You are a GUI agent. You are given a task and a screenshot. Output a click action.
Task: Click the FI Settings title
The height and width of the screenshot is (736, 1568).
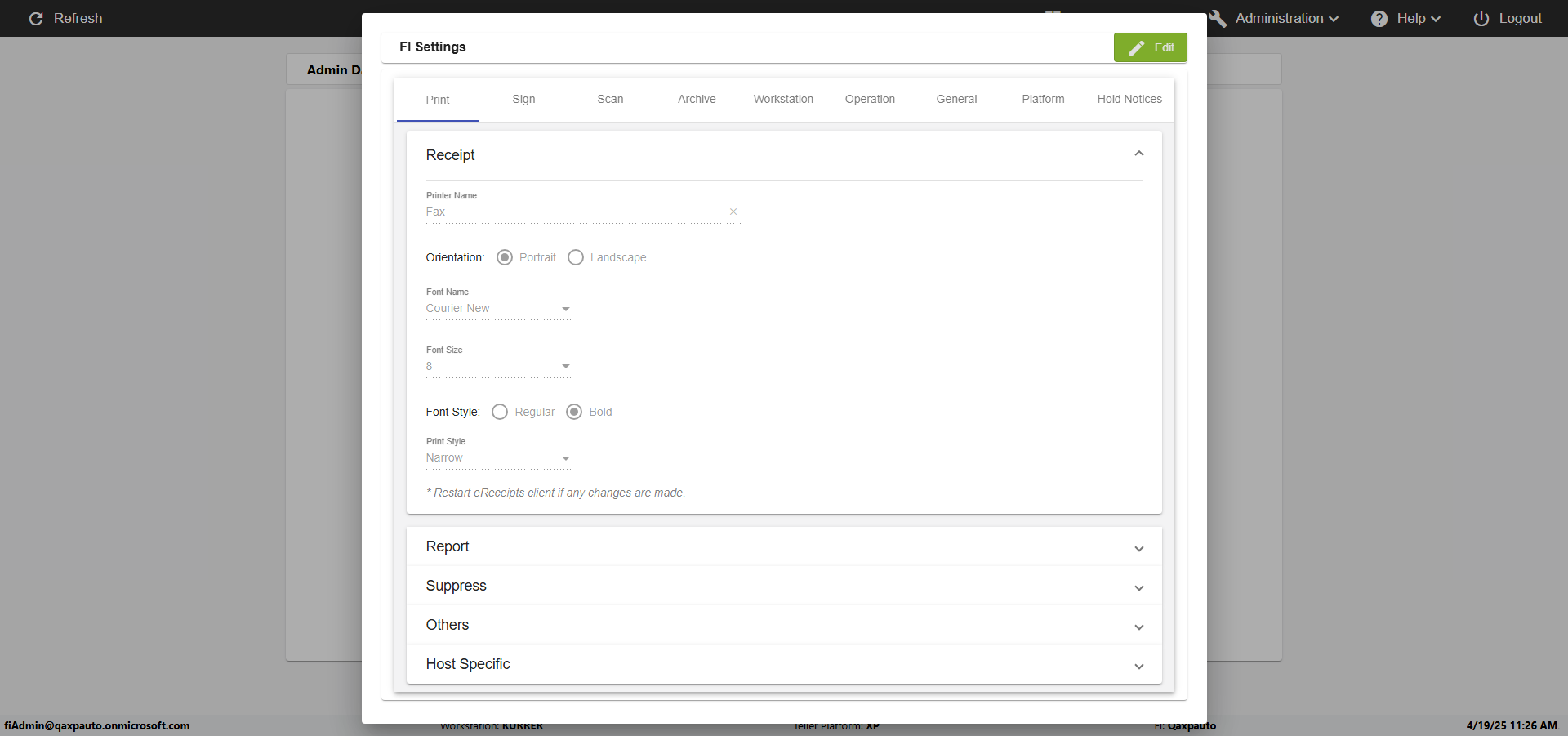[x=432, y=47]
